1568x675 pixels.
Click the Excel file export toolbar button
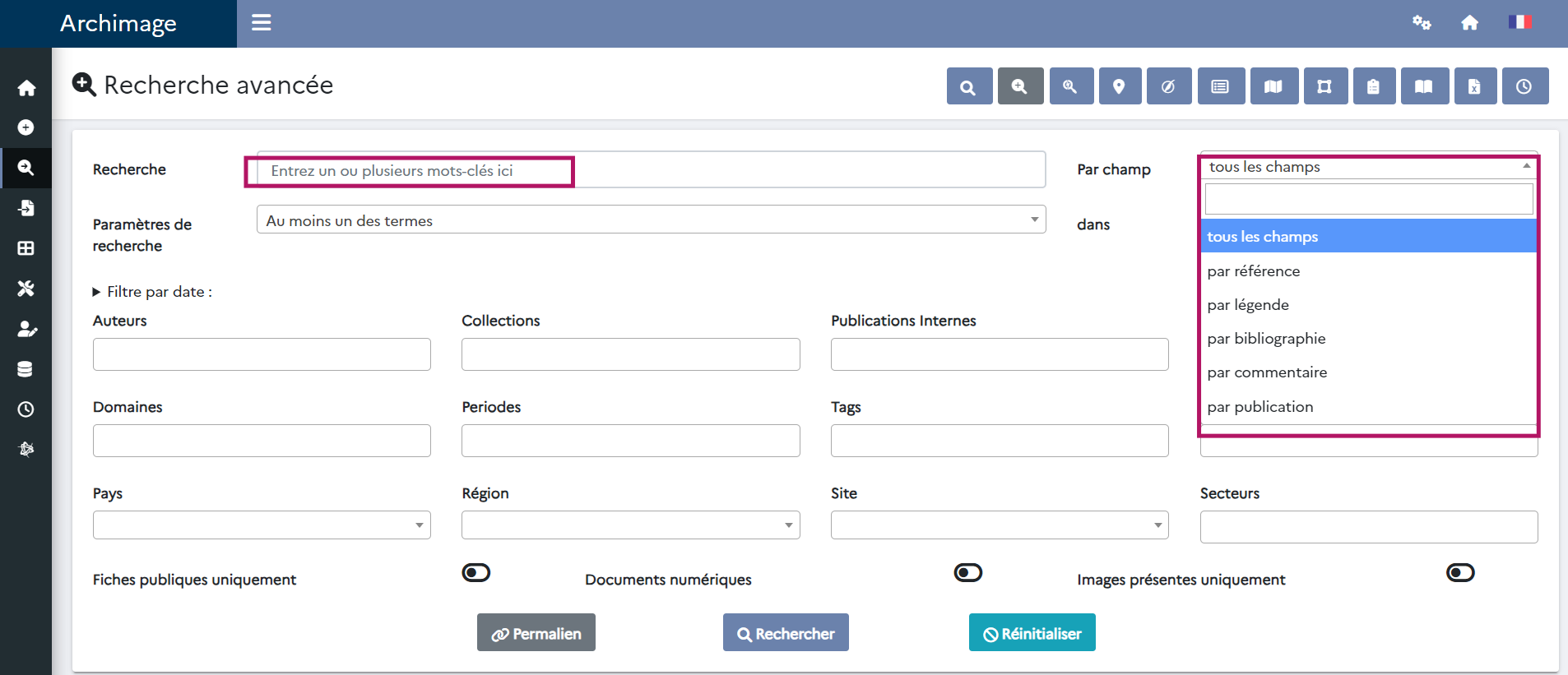click(x=1475, y=86)
